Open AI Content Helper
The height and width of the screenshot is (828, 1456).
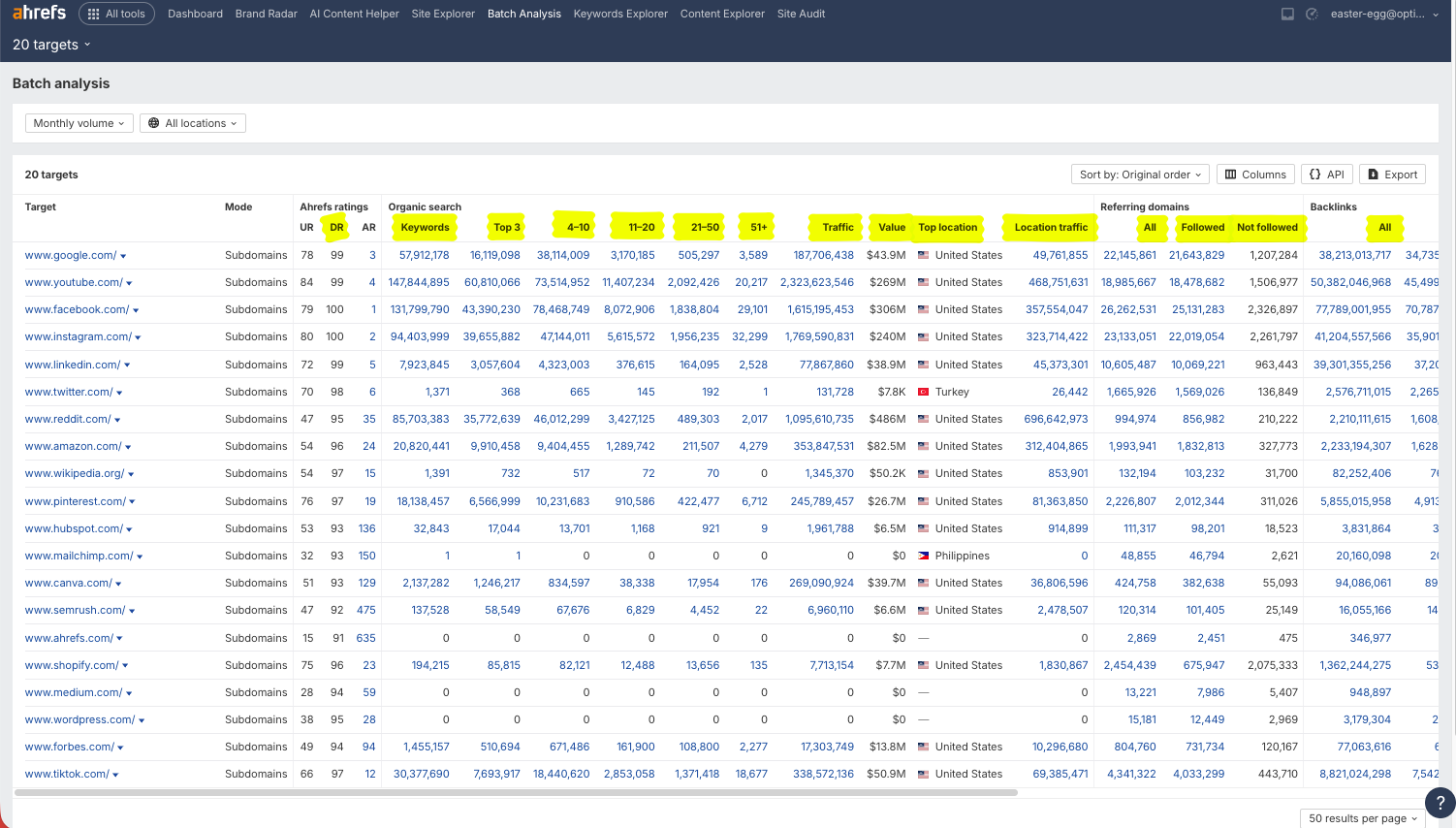tap(354, 14)
